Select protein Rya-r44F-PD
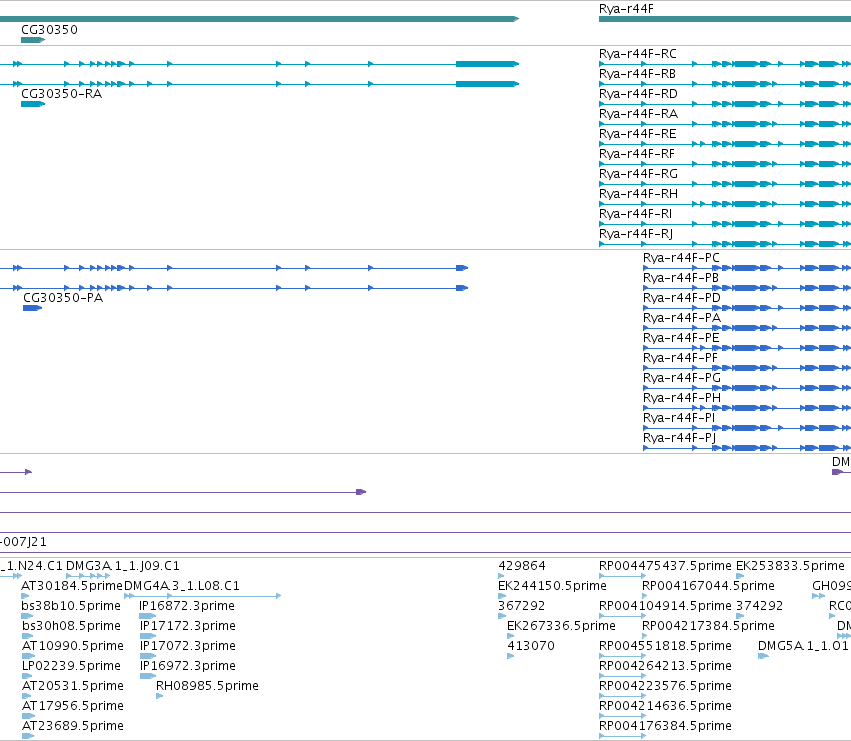851x741 pixels. (x=682, y=298)
